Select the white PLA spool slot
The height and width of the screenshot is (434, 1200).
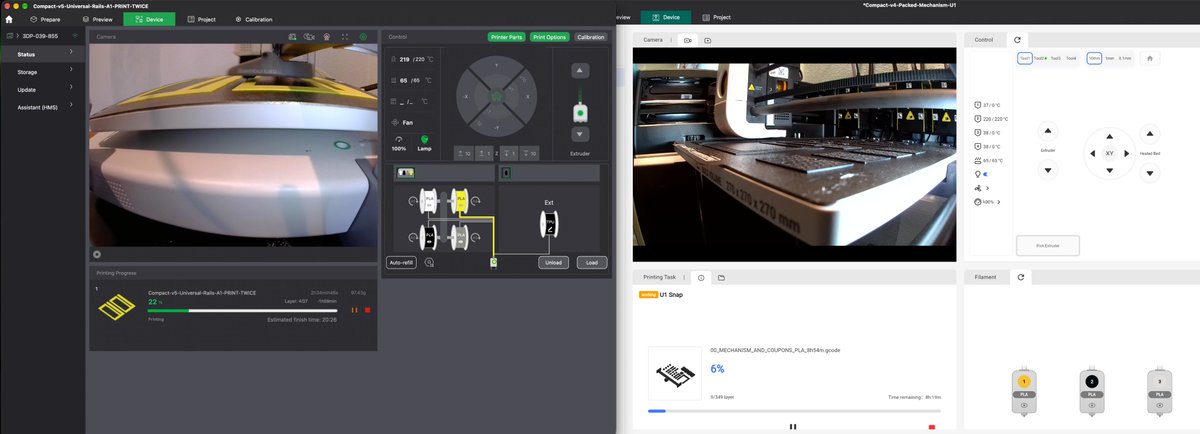(x=429, y=200)
